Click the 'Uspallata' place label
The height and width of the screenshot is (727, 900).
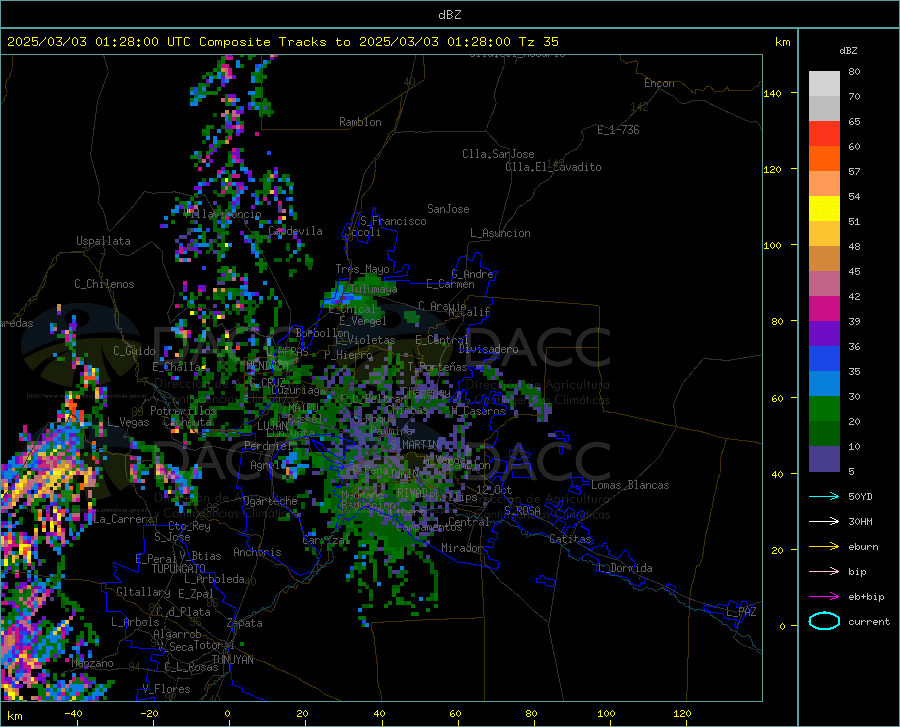pos(103,242)
